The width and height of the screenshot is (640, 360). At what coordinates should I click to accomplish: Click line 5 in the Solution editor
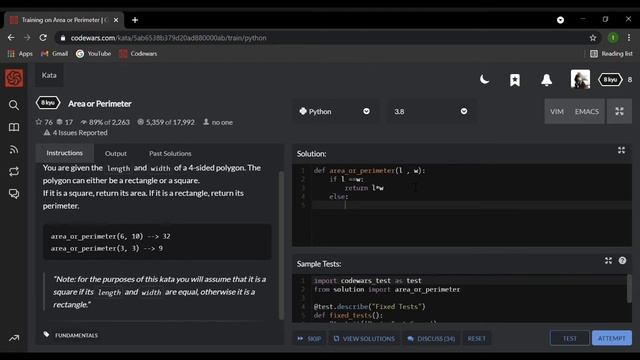471,205
